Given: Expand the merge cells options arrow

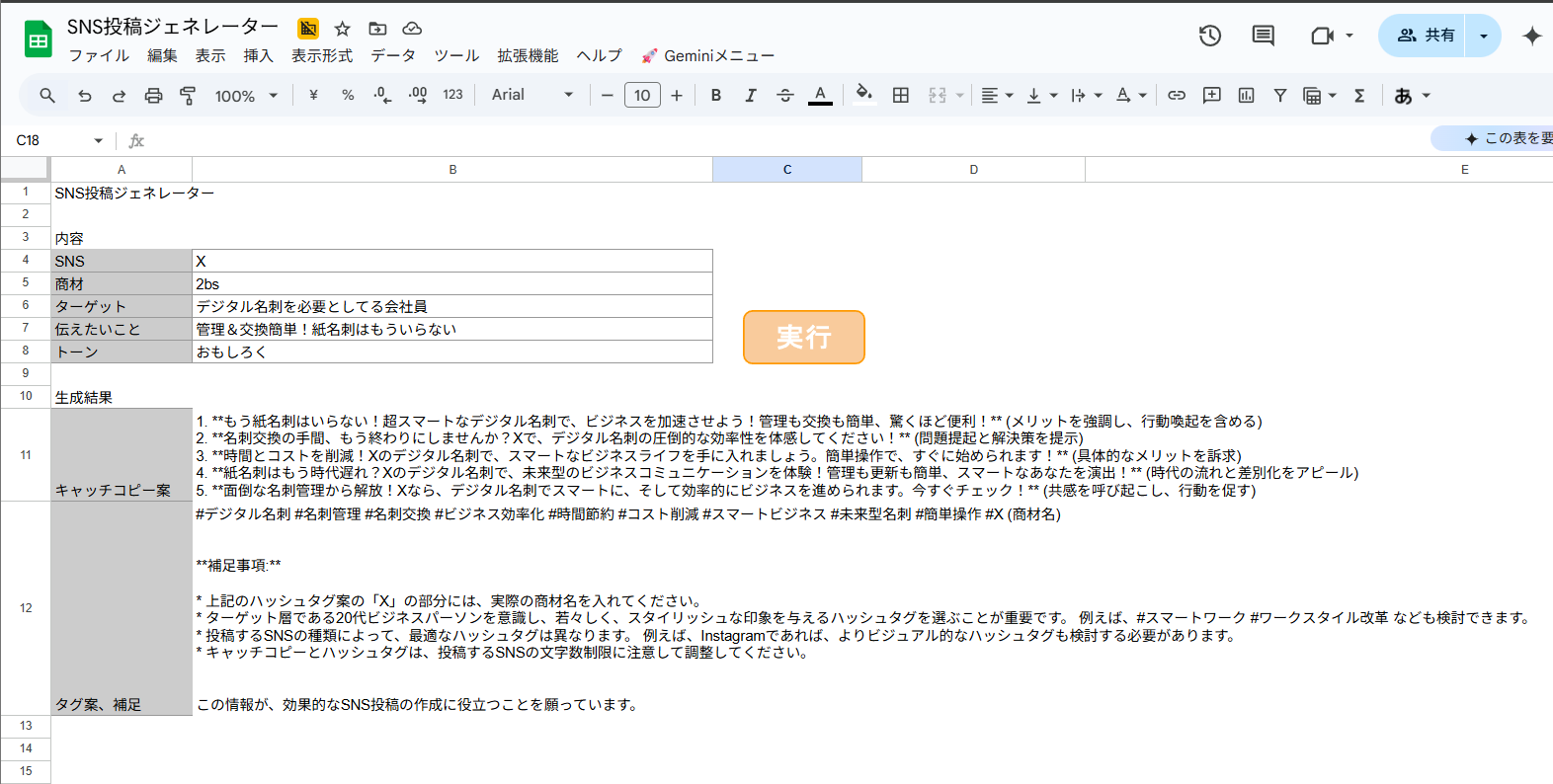Looking at the screenshot, I should pyautogui.click(x=959, y=96).
